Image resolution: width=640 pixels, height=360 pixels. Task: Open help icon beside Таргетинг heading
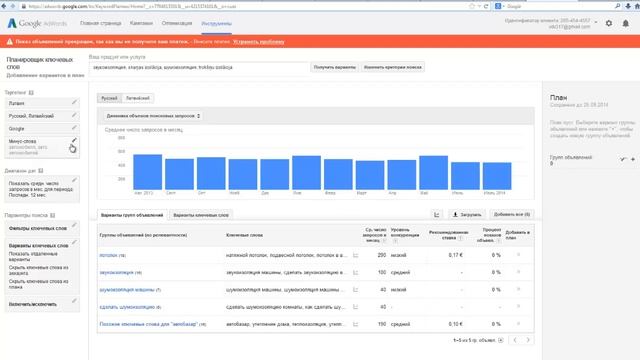[31, 93]
